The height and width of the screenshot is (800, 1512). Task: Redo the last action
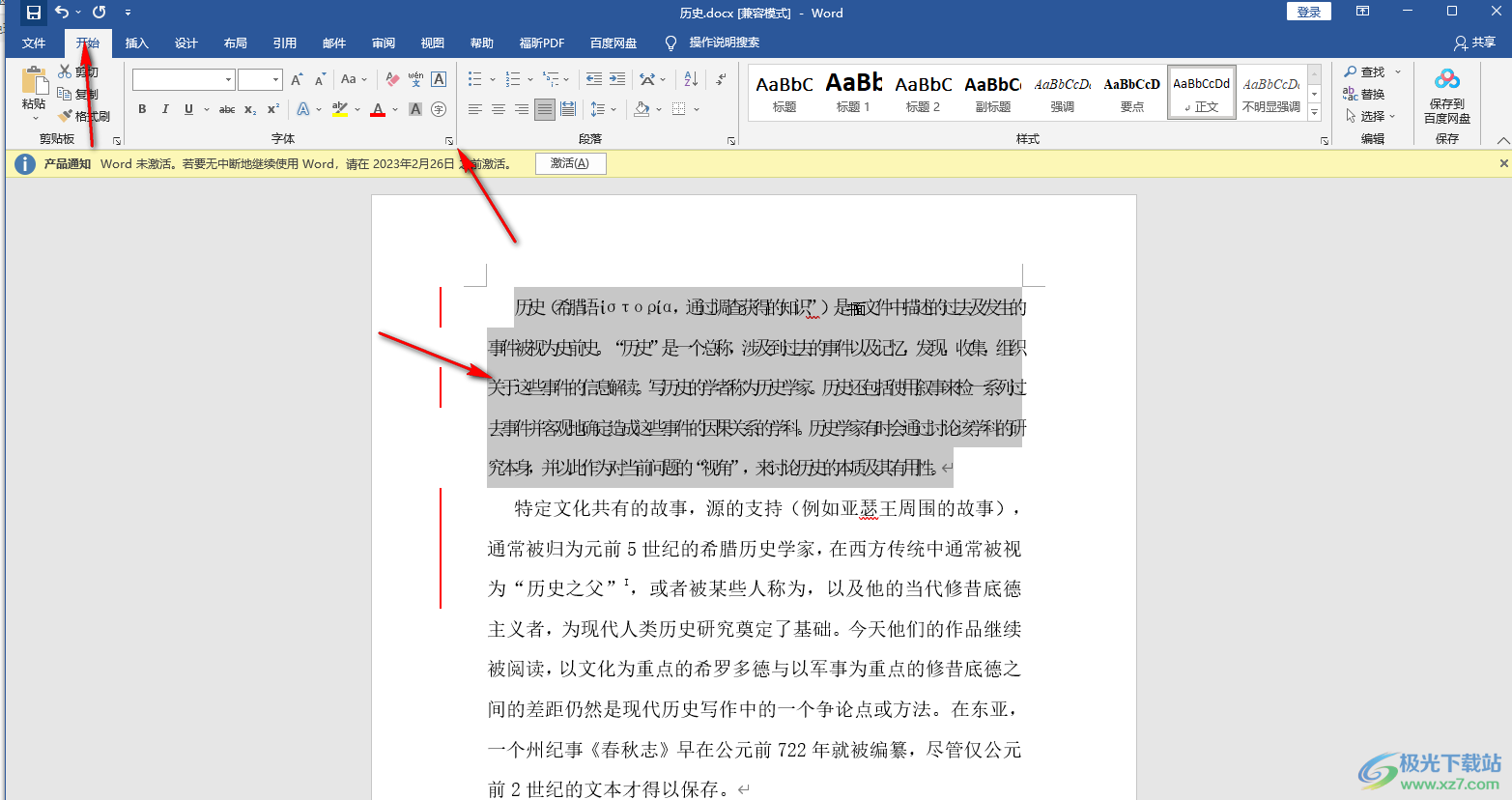tap(99, 13)
